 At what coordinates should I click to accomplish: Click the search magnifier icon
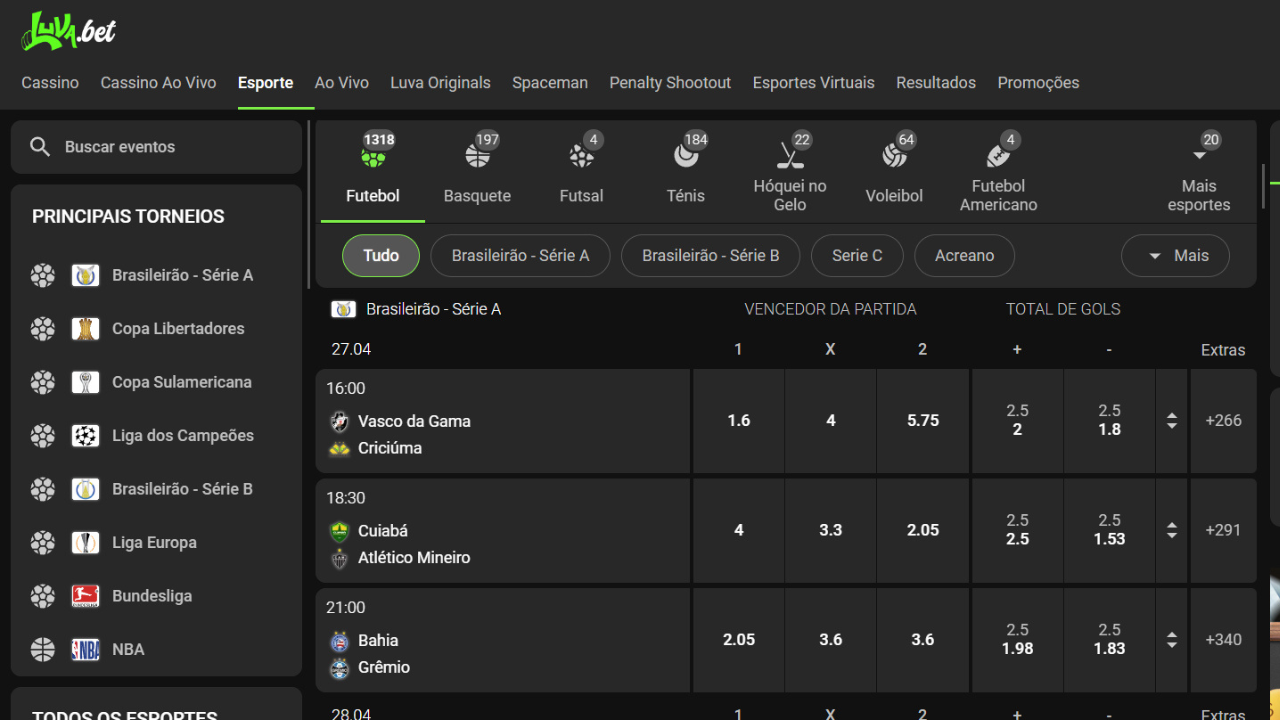pos(40,147)
